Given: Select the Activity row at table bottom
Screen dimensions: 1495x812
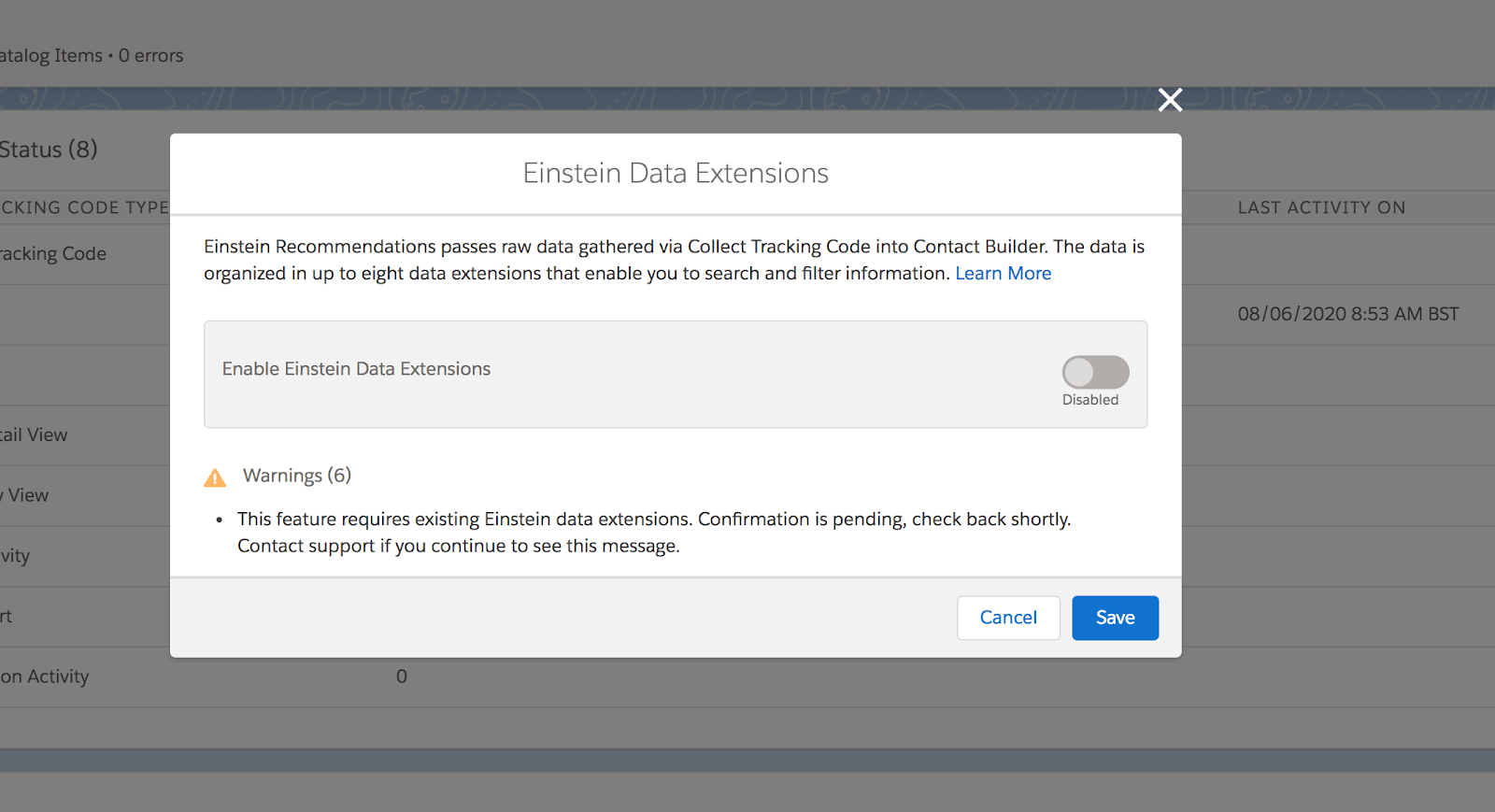Looking at the screenshot, I should (45, 677).
